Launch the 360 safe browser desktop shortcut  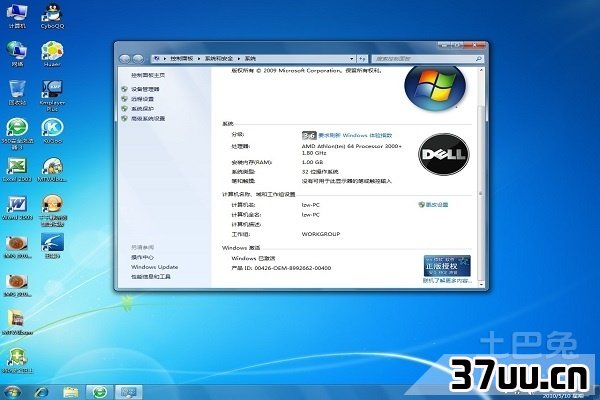click(17, 133)
